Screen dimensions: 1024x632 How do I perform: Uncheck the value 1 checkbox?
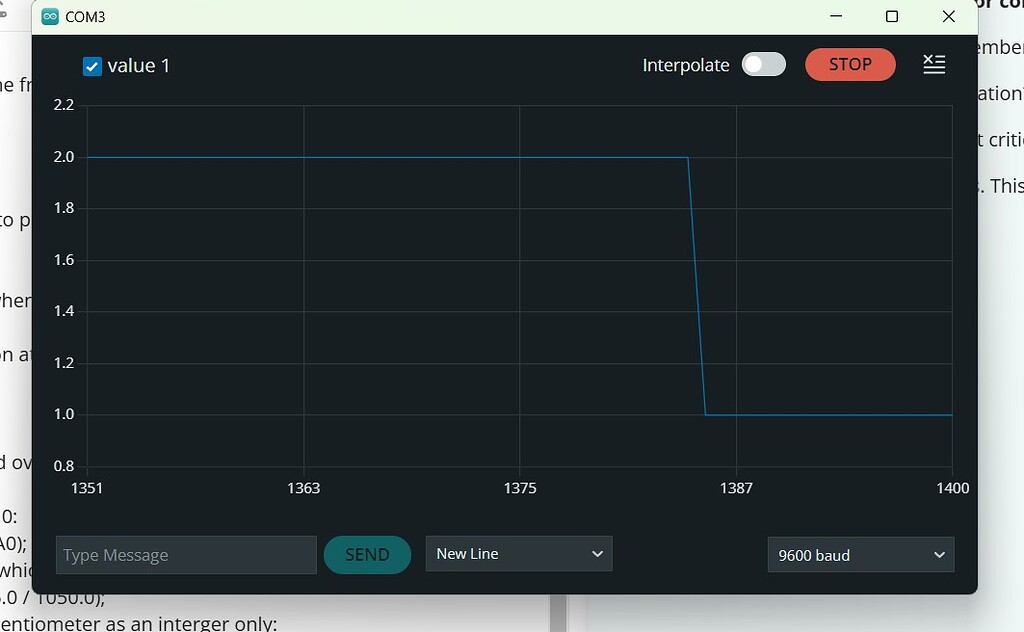point(92,66)
